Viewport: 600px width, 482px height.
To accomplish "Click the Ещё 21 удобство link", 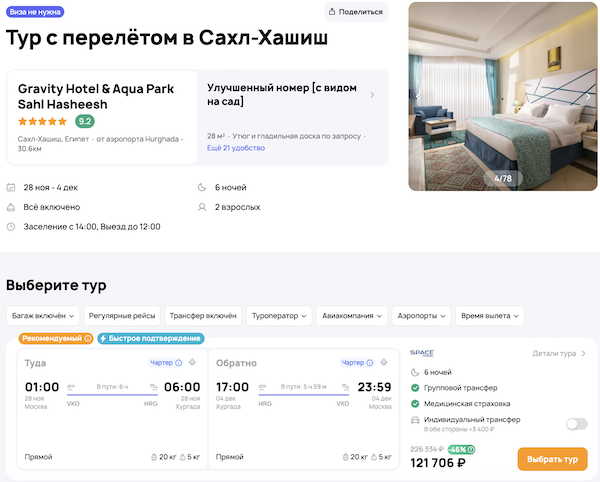I will point(235,148).
